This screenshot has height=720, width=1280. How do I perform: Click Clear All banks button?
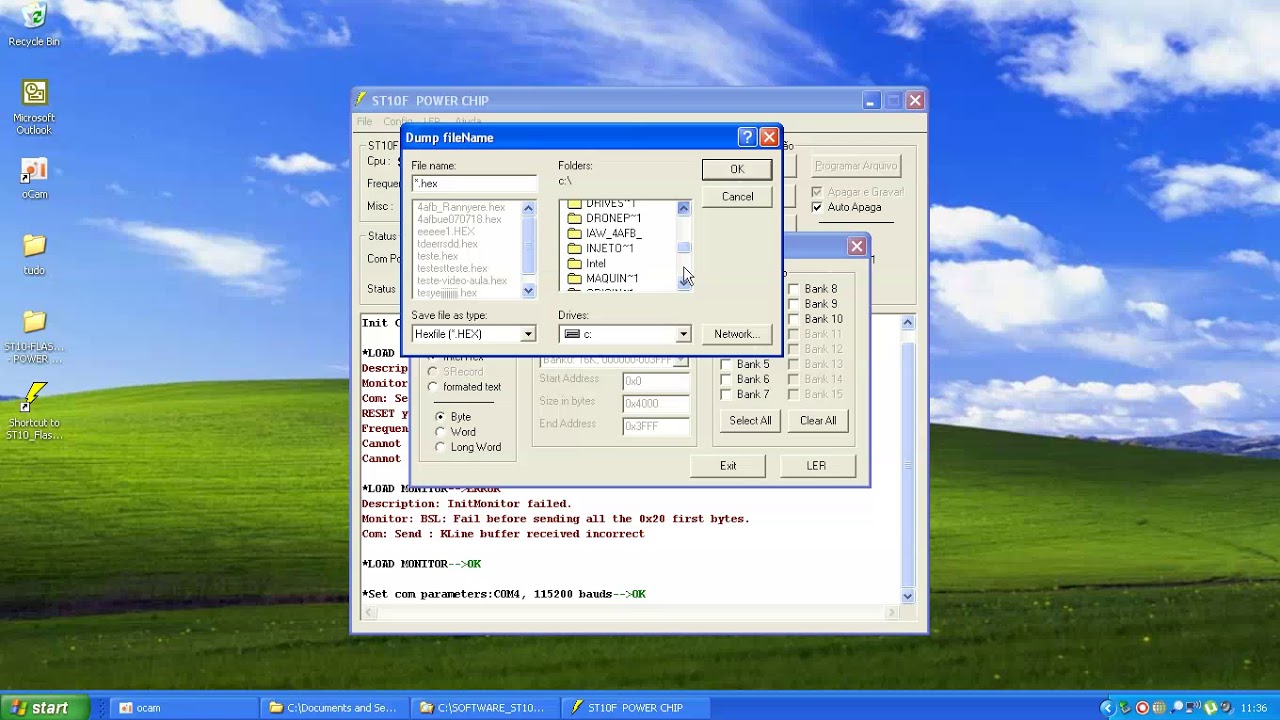point(818,421)
